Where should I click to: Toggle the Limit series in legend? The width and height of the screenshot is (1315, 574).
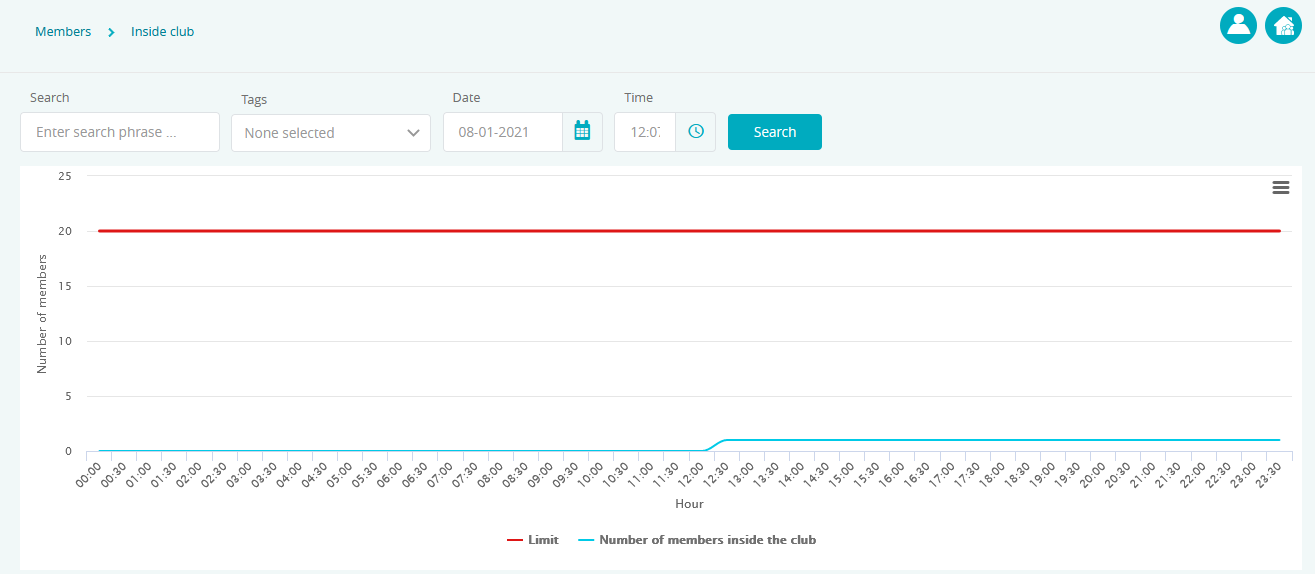533,540
